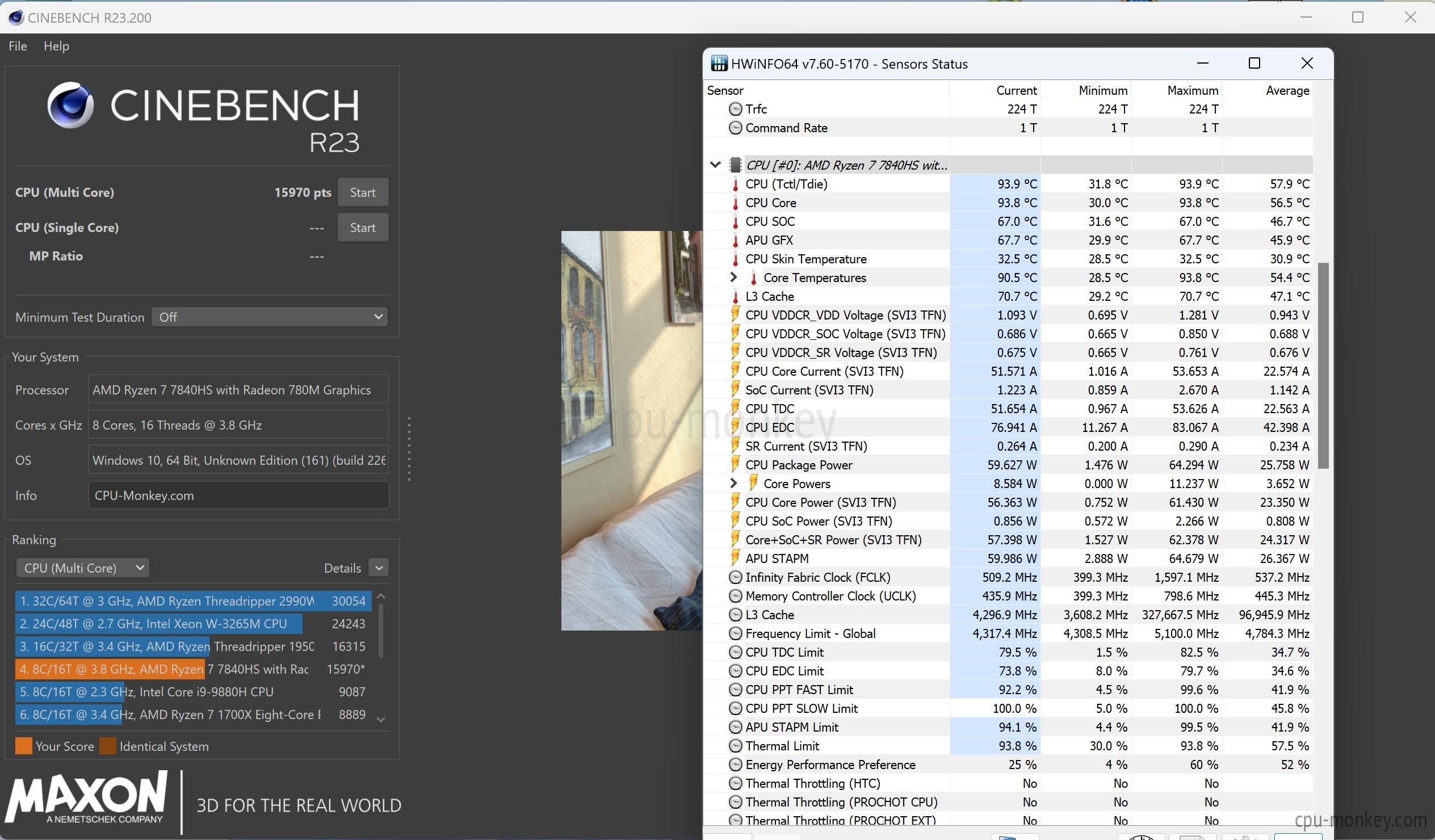Click the CPU EDC Limit sensor row

pyautogui.click(x=1009, y=671)
